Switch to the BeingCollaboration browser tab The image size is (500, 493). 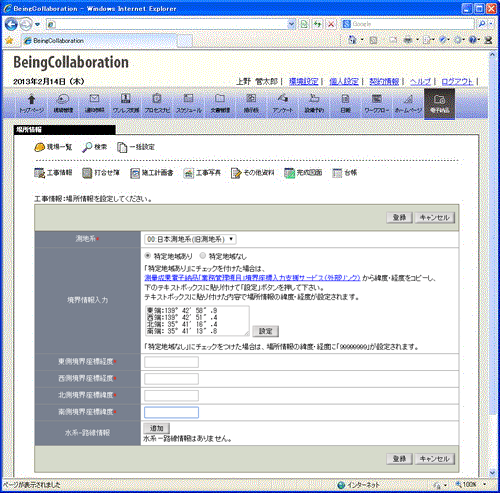(x=100, y=41)
